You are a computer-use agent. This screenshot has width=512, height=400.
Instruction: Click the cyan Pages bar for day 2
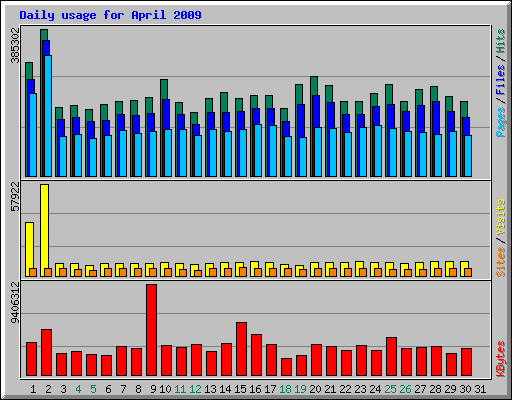tap(48, 116)
